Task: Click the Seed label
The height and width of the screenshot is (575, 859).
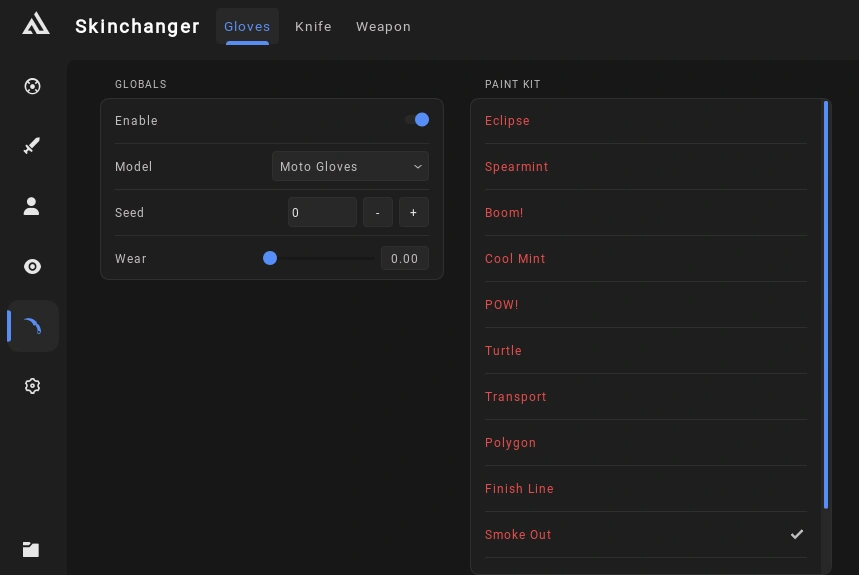Action: [x=129, y=212]
